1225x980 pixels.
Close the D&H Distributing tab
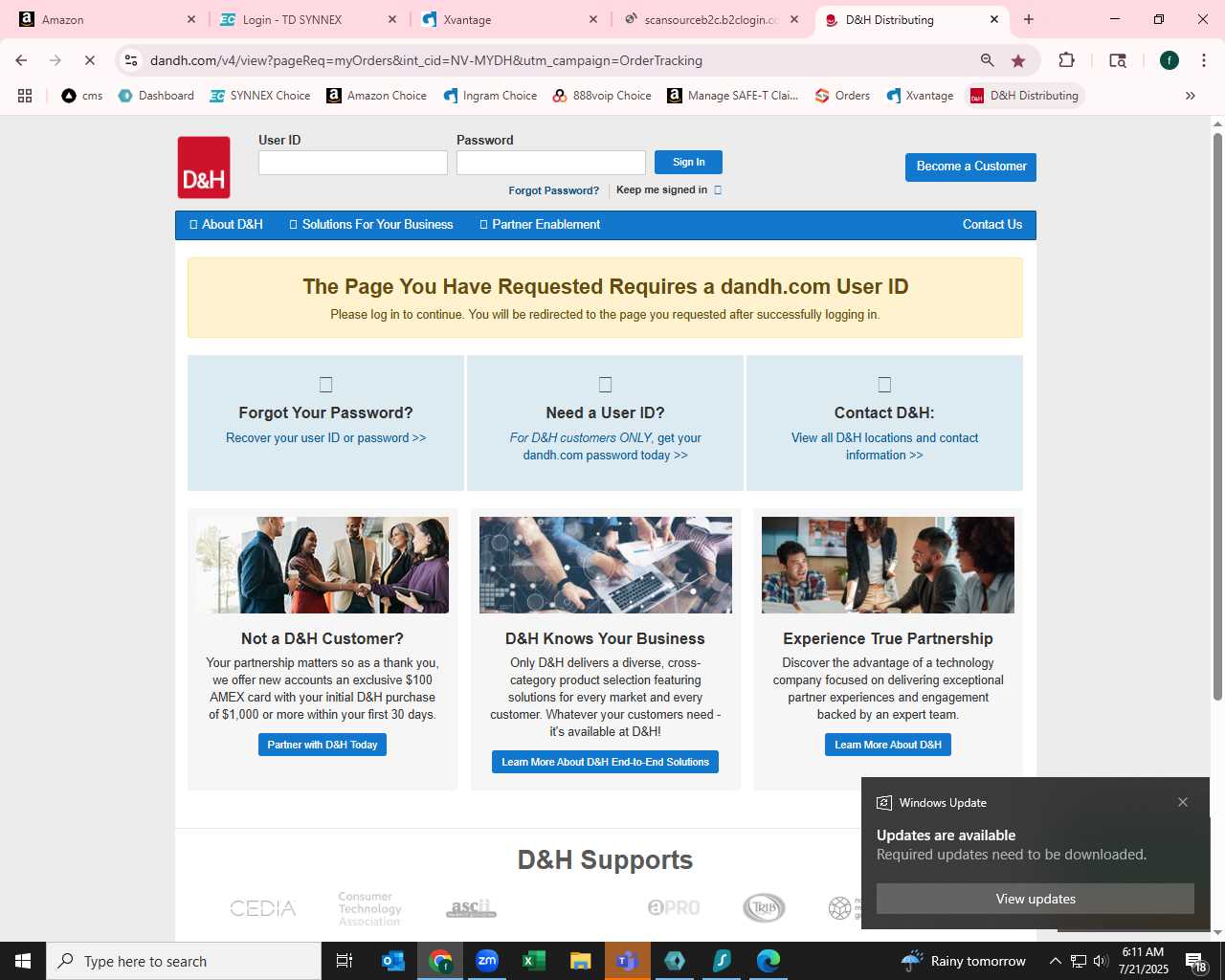pos(994,19)
